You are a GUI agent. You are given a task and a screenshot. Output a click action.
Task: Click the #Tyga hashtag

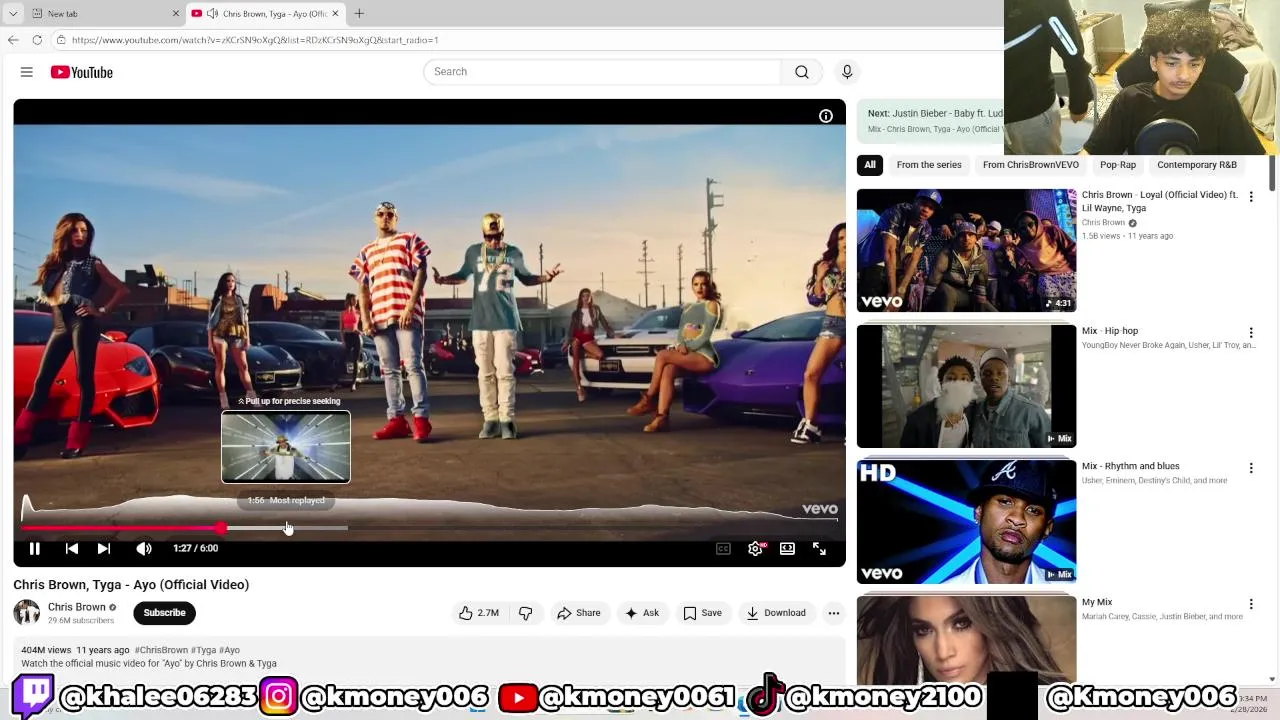(204, 650)
